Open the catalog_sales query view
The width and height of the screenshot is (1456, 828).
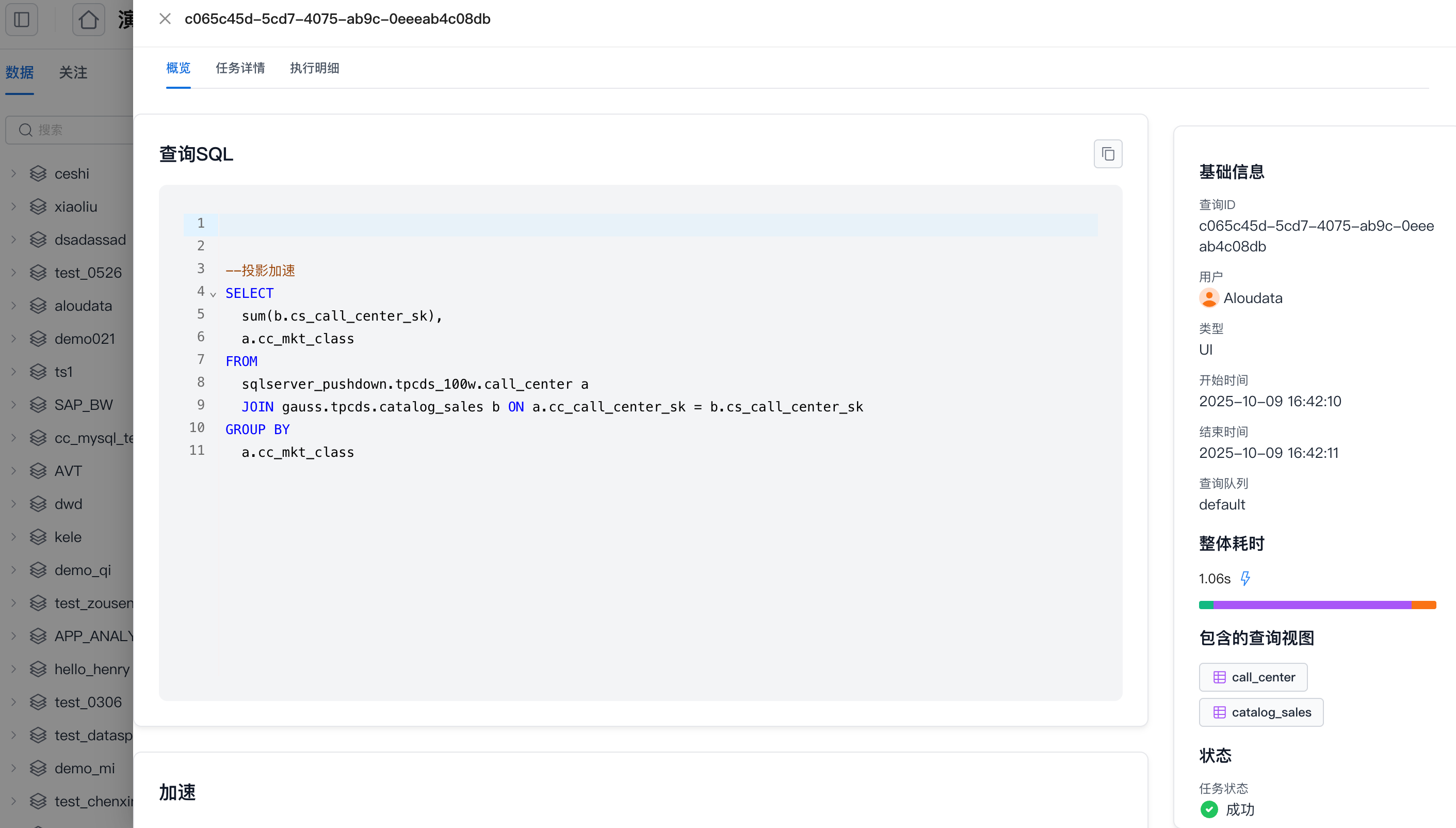1261,712
